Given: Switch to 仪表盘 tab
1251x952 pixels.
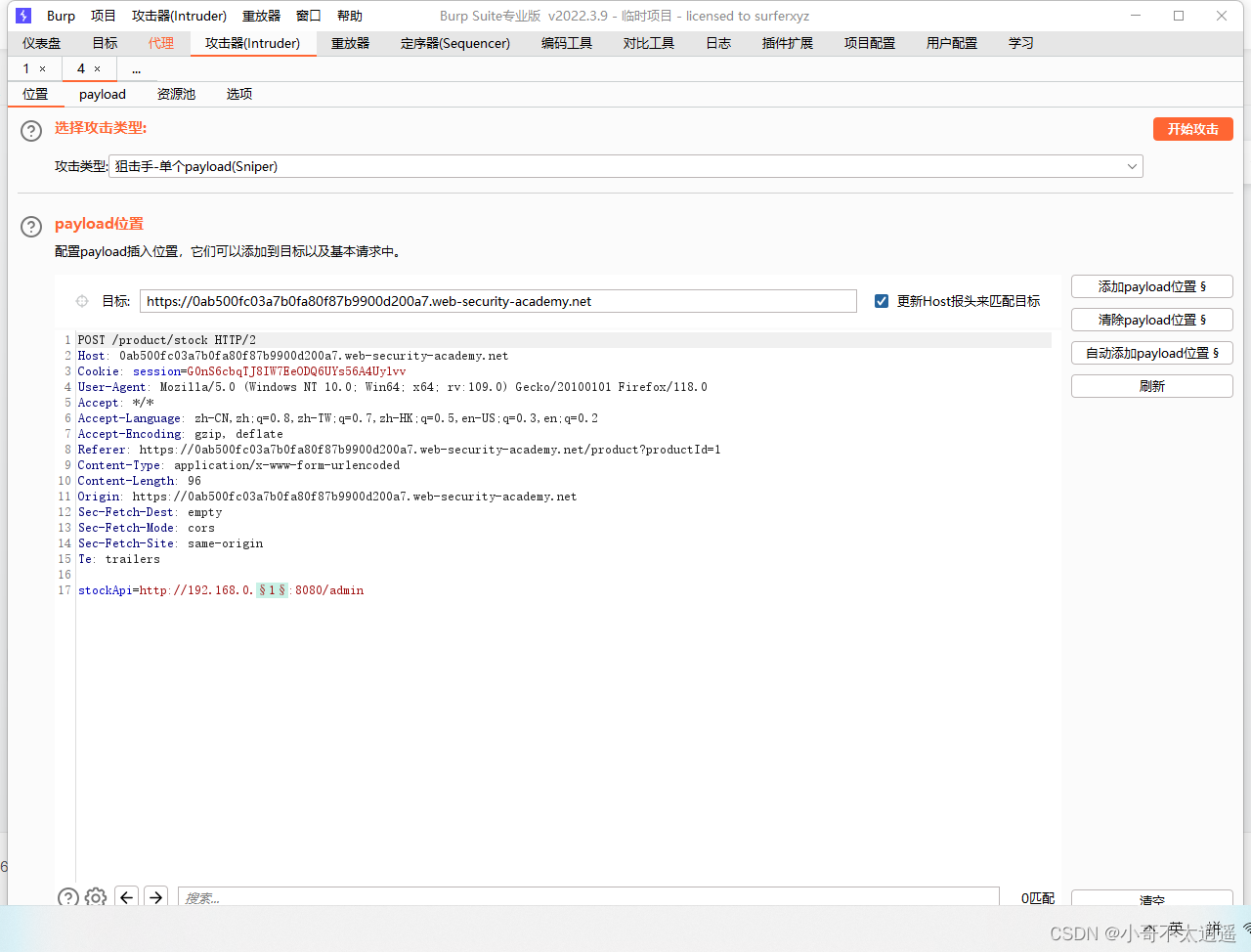Looking at the screenshot, I should click(x=41, y=43).
